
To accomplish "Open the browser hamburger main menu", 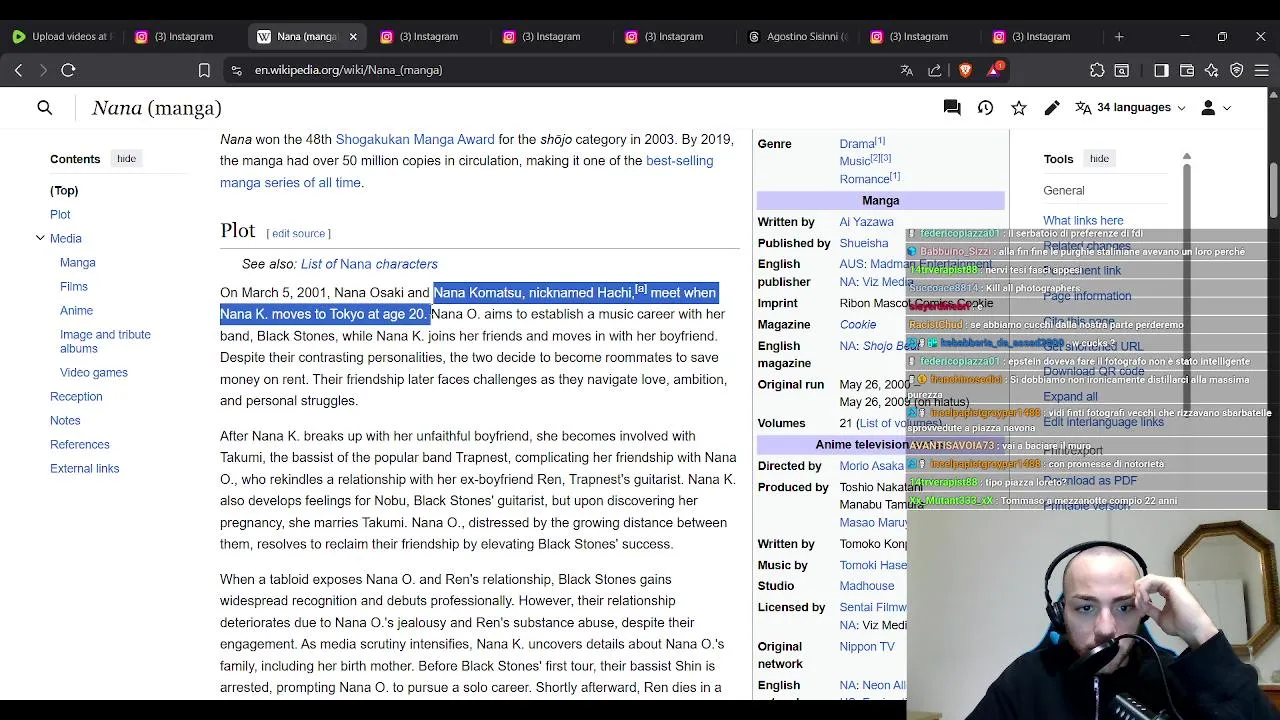I will coord(1262,70).
